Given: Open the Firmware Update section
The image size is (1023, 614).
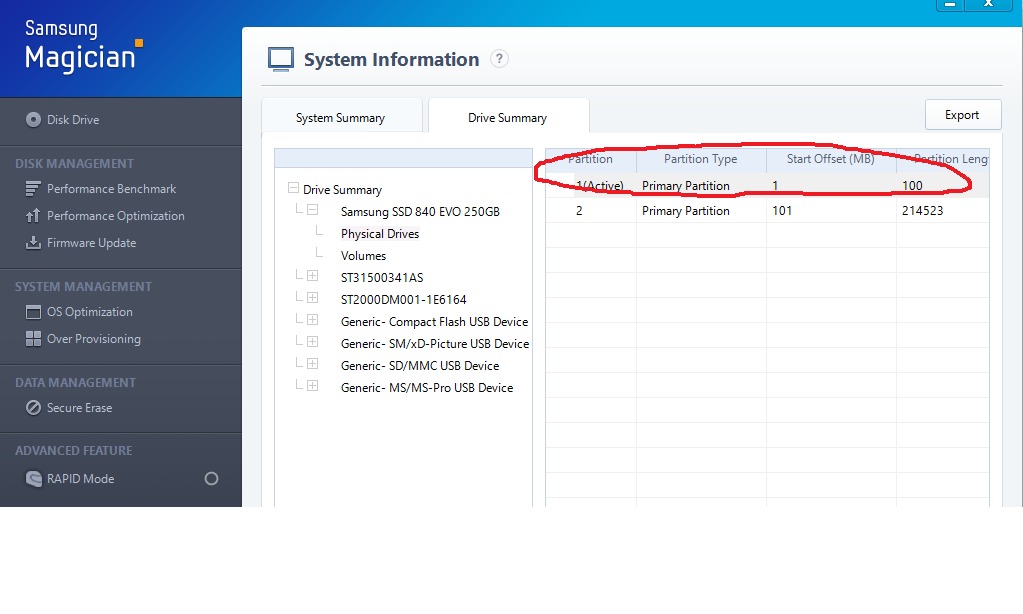Looking at the screenshot, I should point(91,243).
